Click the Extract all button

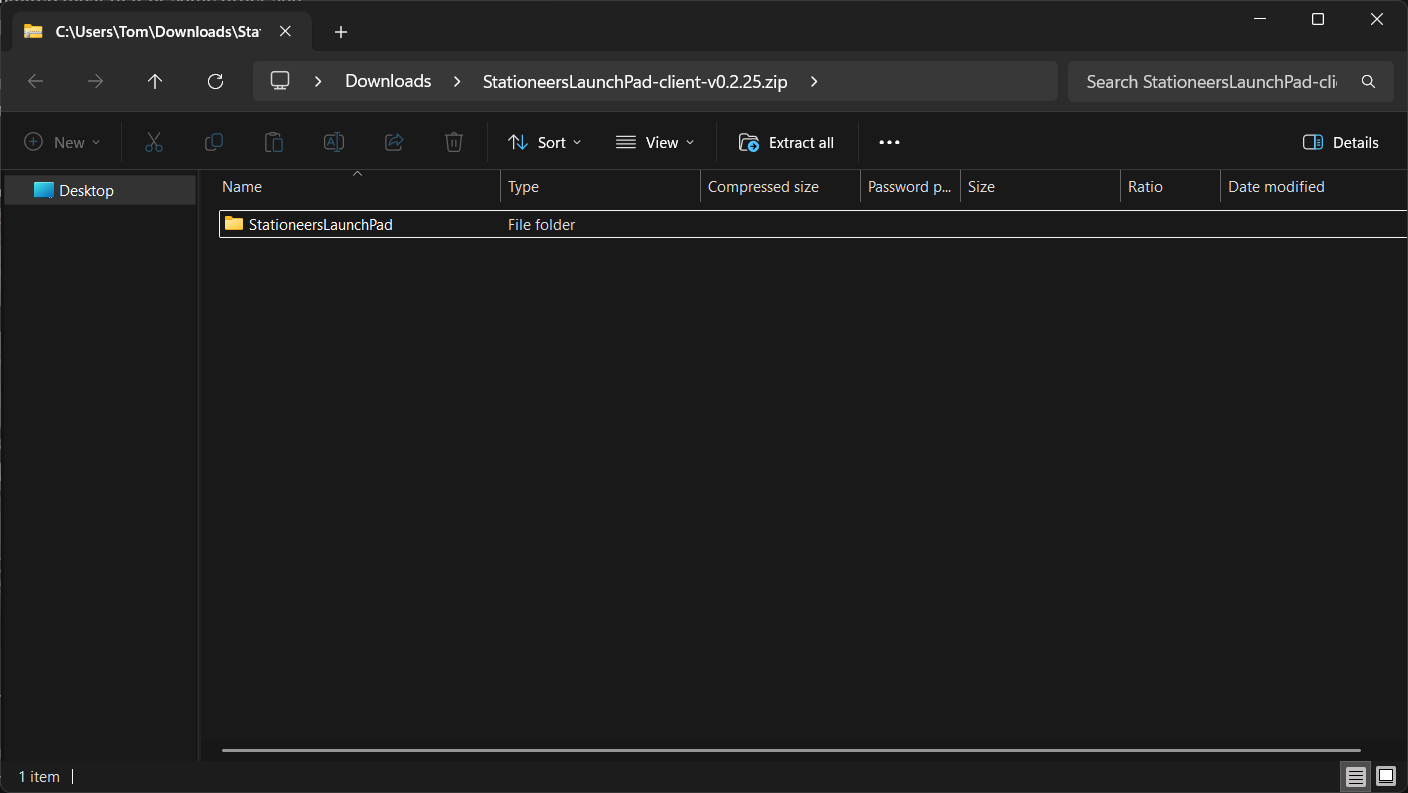(786, 143)
